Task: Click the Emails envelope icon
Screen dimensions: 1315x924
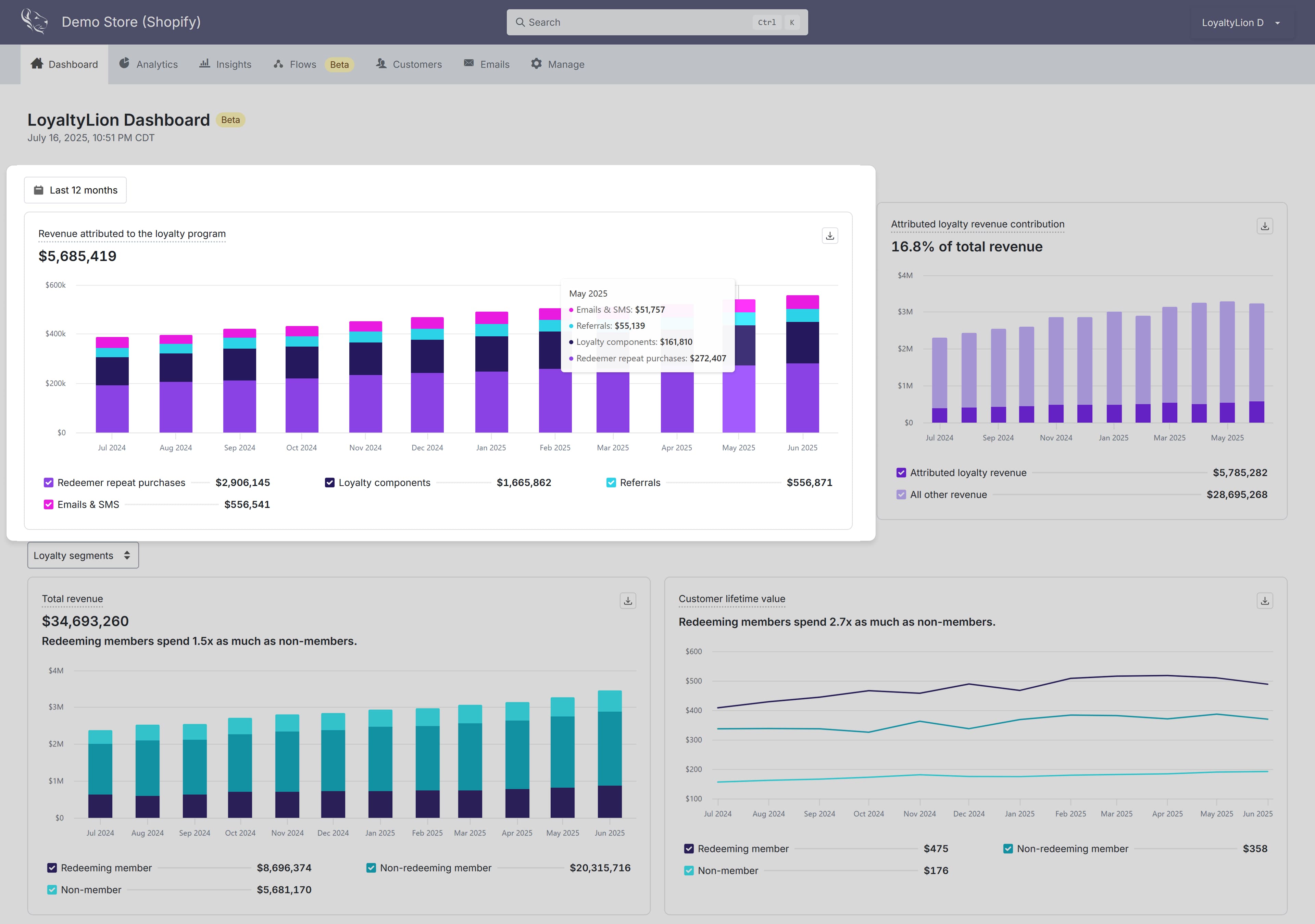Action: (468, 63)
